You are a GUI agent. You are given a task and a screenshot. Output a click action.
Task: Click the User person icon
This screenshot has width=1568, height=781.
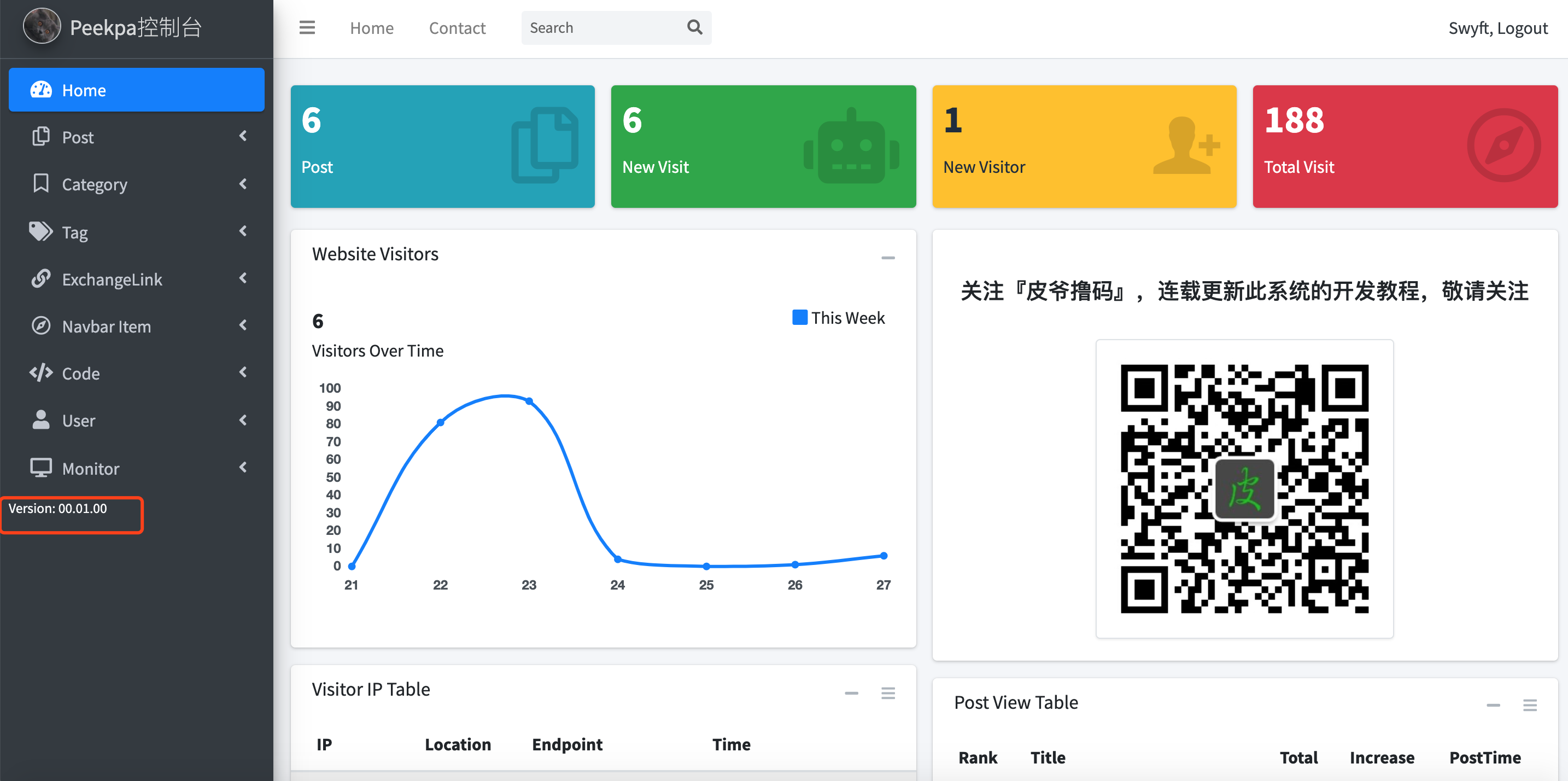(x=41, y=420)
